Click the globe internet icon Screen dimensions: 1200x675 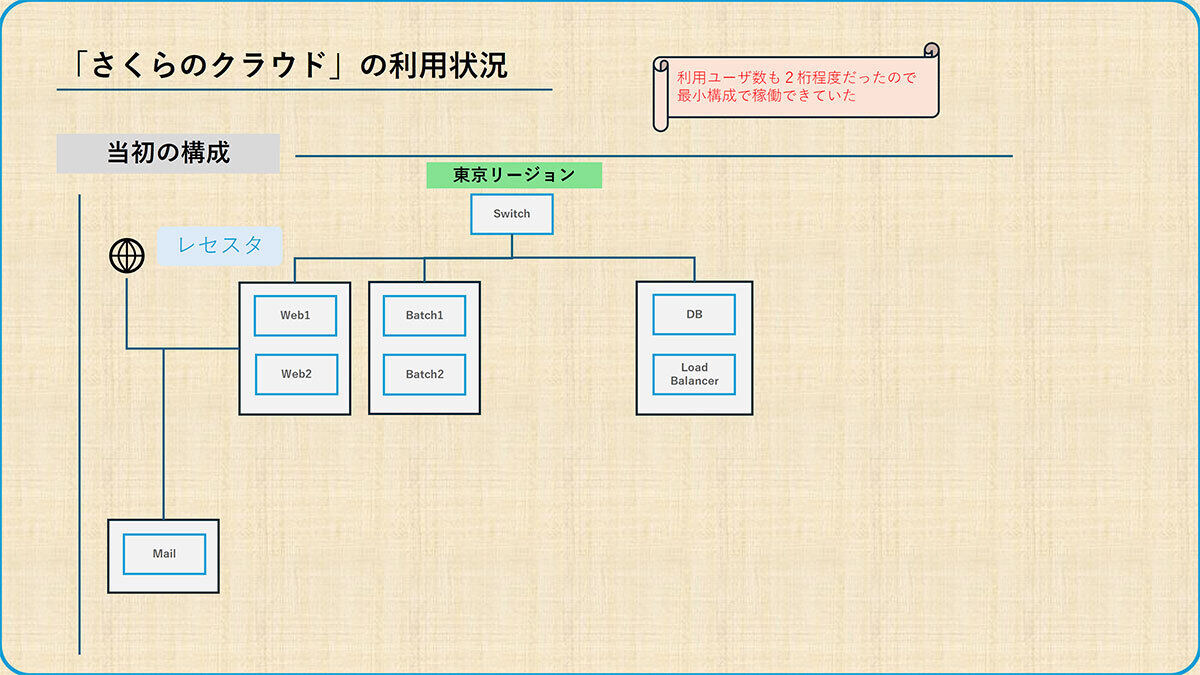tap(127, 256)
